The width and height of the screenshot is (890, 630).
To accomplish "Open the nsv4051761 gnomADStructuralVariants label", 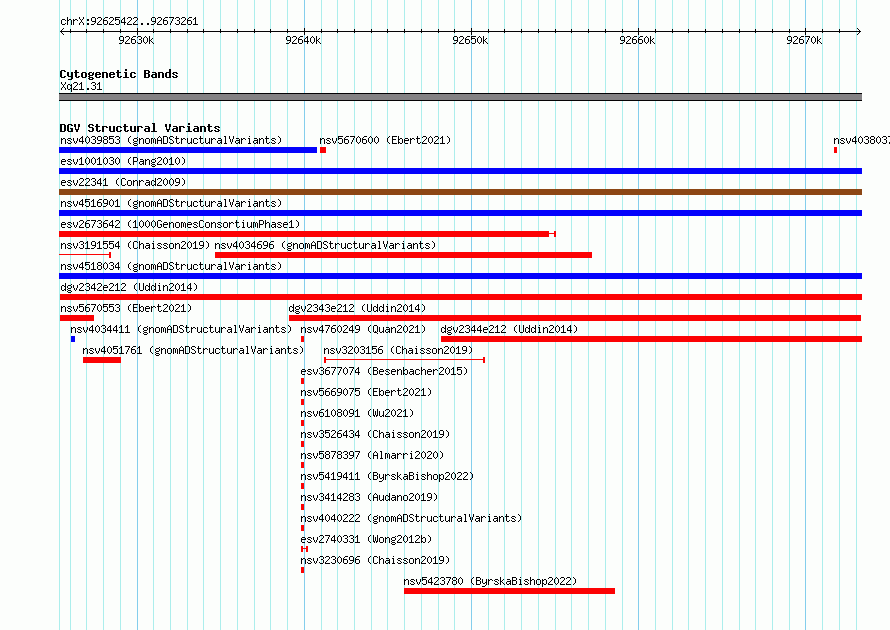I will click(x=193, y=350).
